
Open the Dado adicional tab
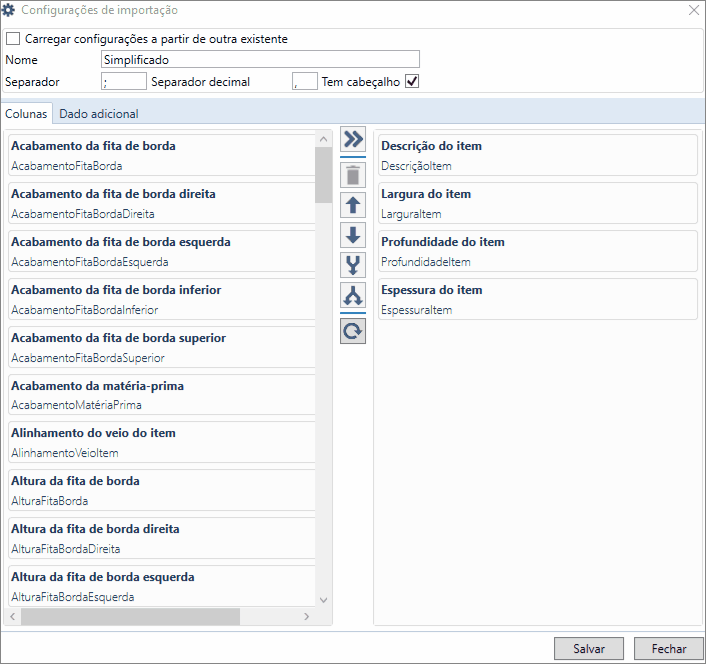99,113
